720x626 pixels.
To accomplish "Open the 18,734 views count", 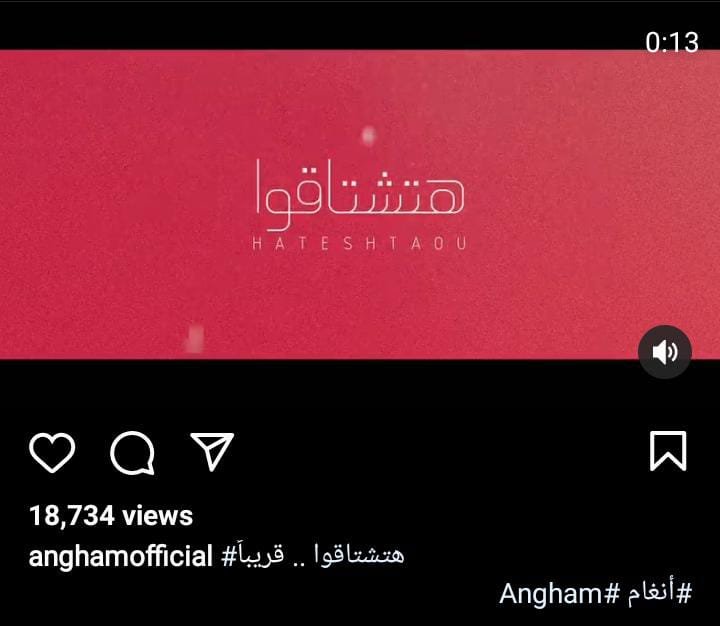I will coord(111,515).
